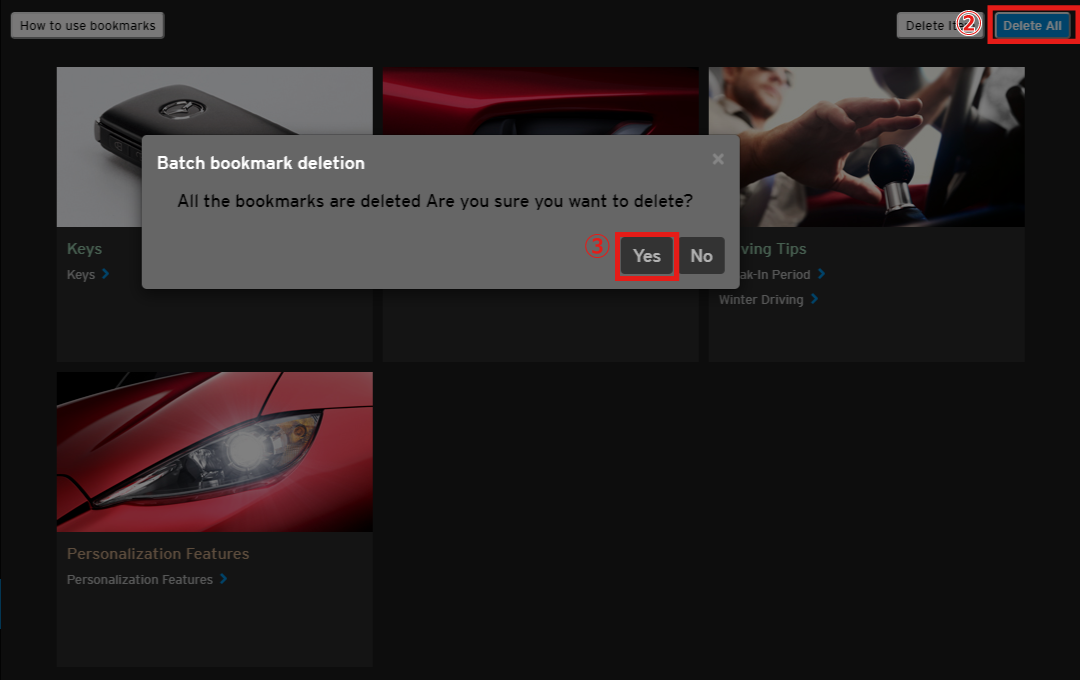This screenshot has height=680, width=1080.
Task: Click the Personalization Features card heading title
Action: point(158,553)
